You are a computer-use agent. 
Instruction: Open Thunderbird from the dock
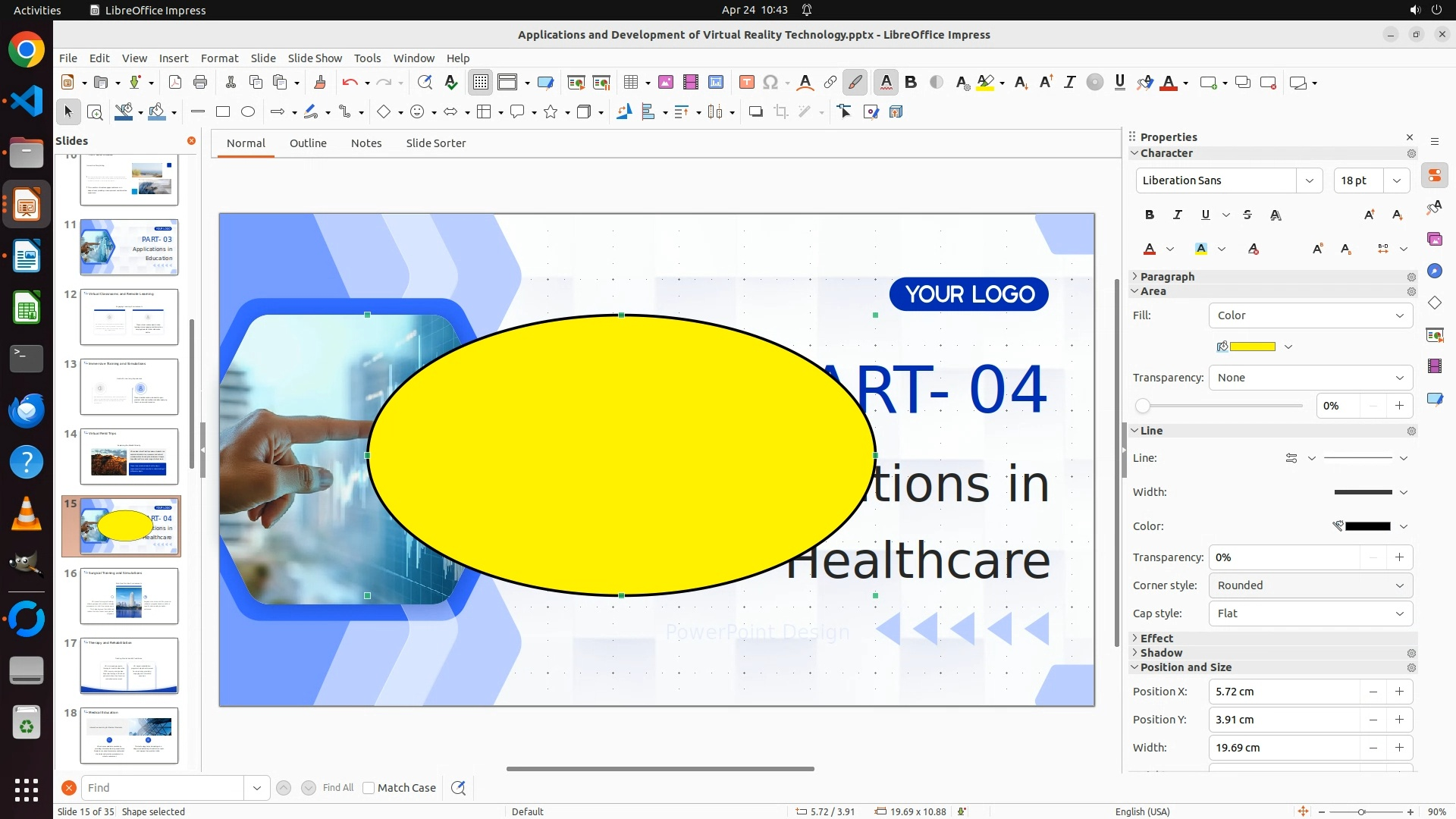(x=27, y=411)
